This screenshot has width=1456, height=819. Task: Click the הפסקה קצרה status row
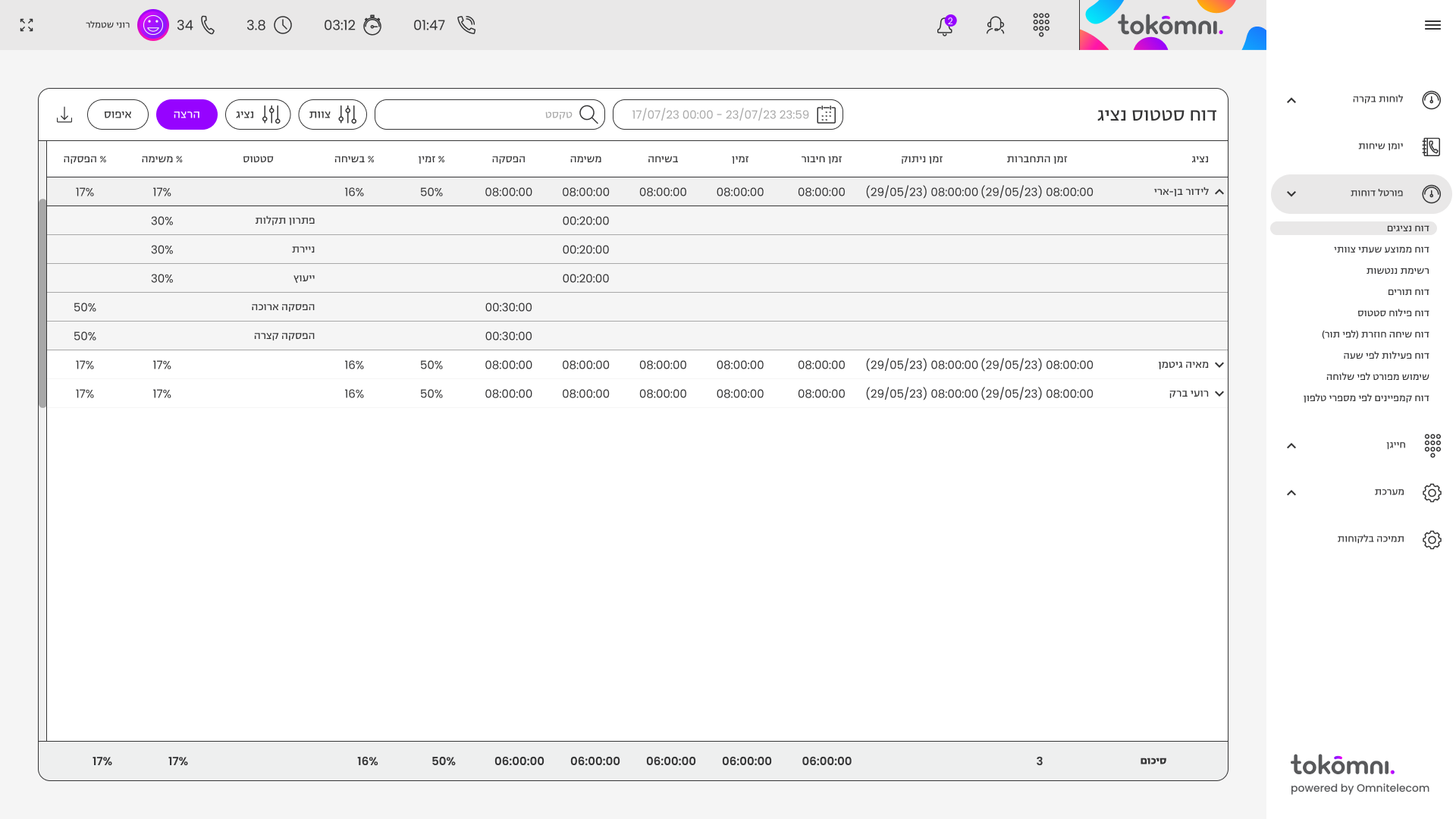pos(637,336)
